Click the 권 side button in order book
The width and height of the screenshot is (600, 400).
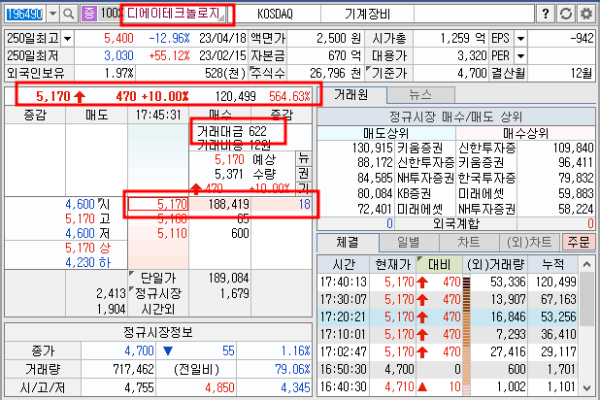coord(303,173)
